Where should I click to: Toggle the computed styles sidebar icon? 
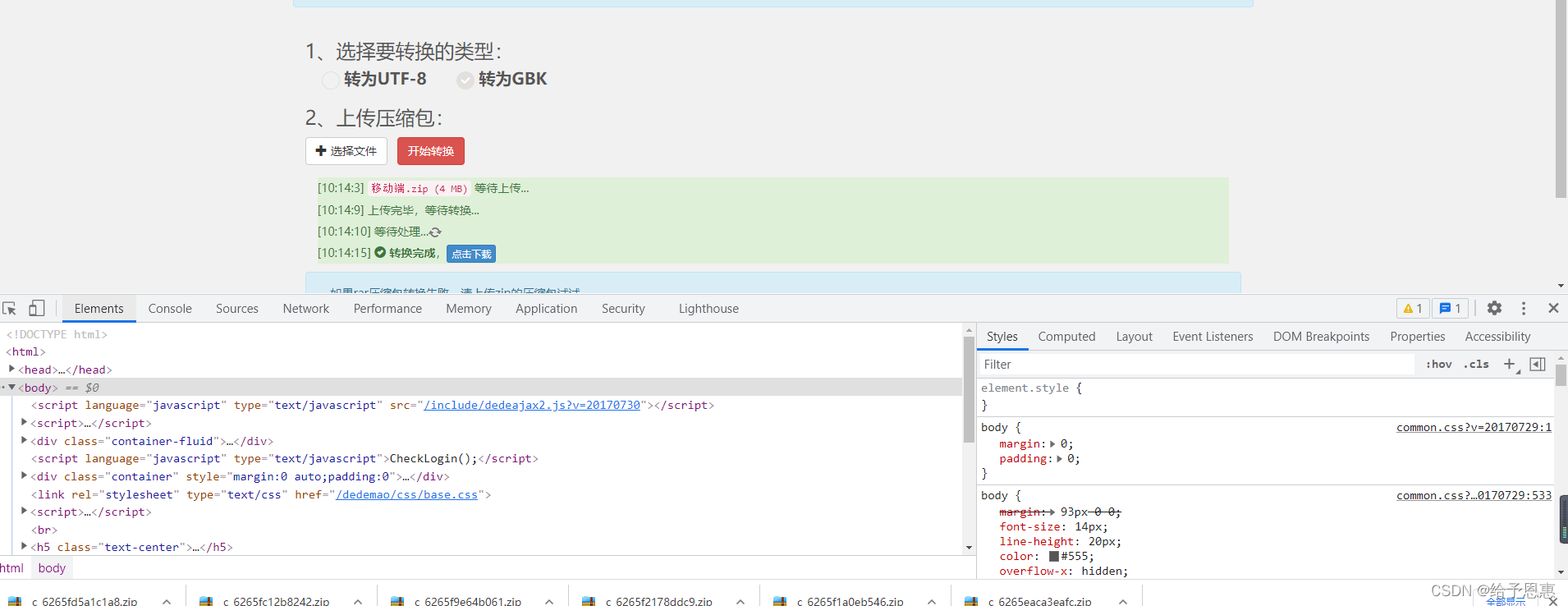(1538, 364)
